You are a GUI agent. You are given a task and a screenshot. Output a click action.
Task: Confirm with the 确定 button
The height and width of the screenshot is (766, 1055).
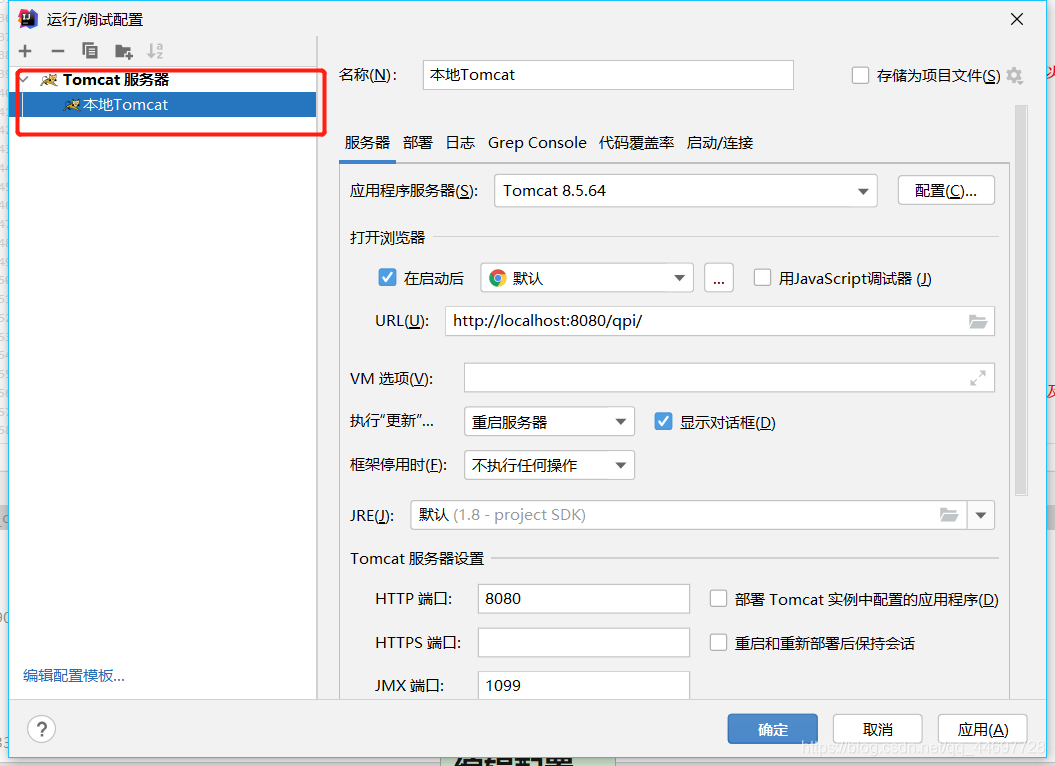click(x=772, y=729)
